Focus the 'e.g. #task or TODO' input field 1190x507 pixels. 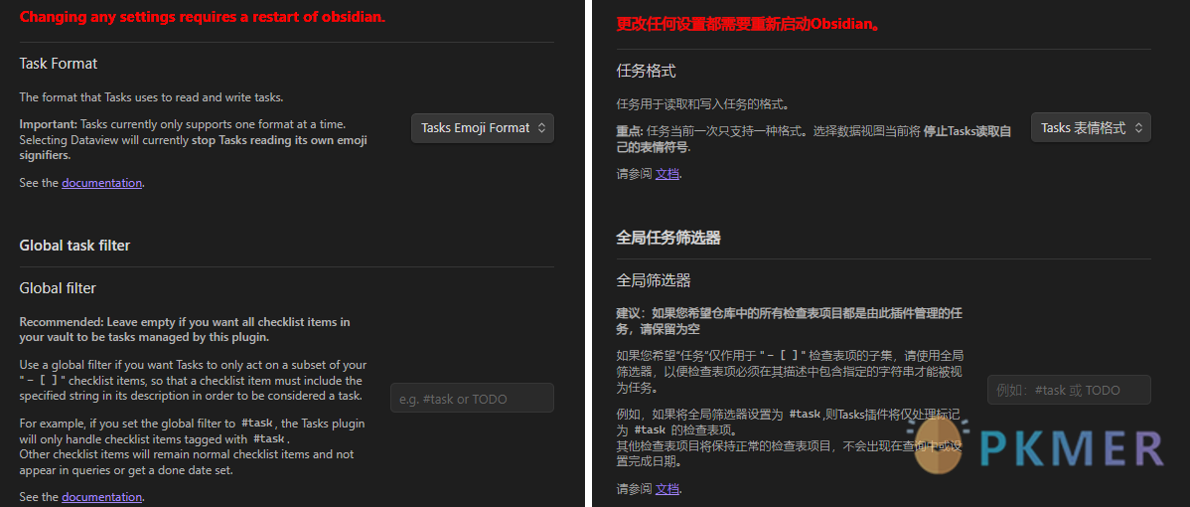(x=472, y=398)
